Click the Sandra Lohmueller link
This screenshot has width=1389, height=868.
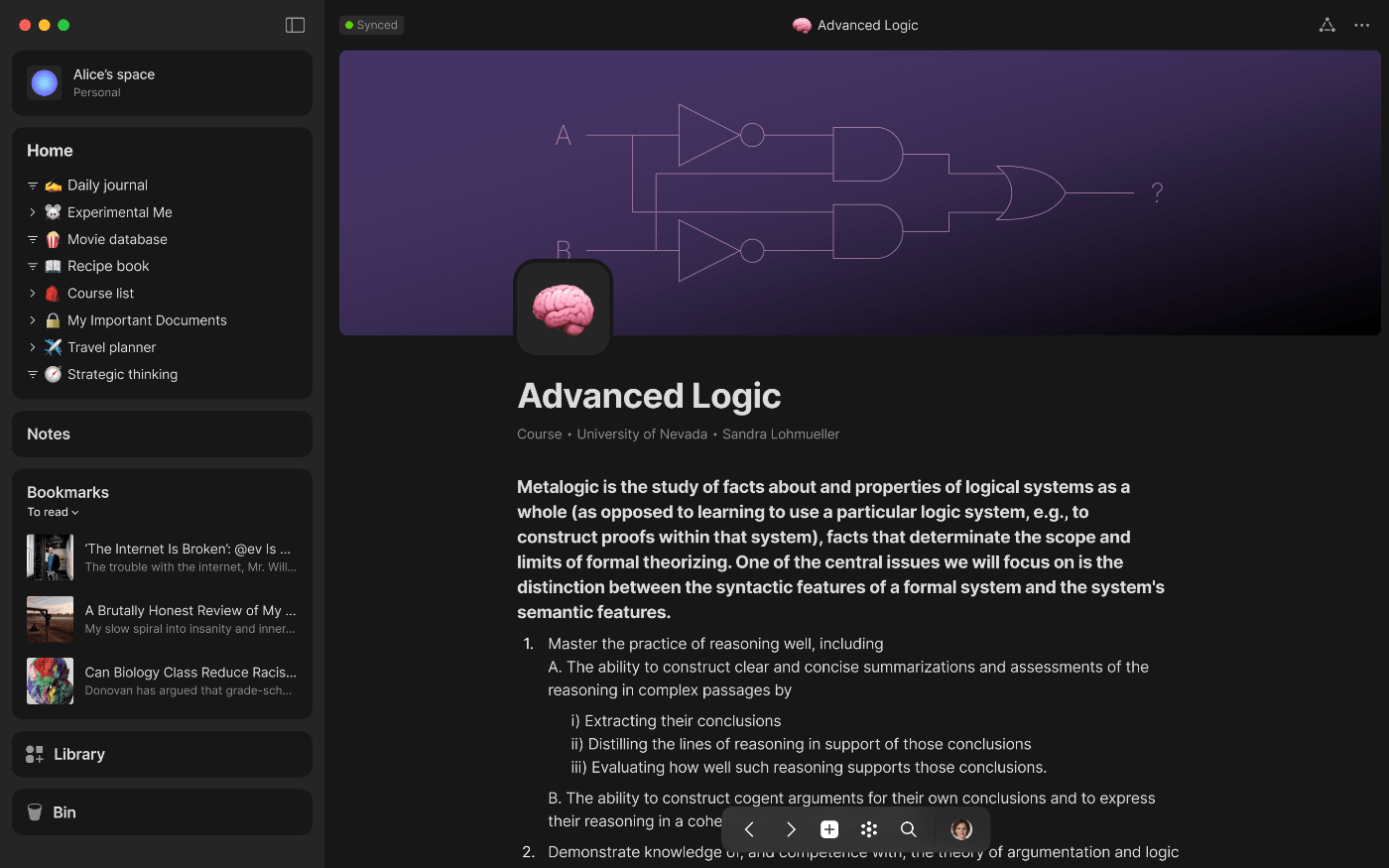click(781, 434)
